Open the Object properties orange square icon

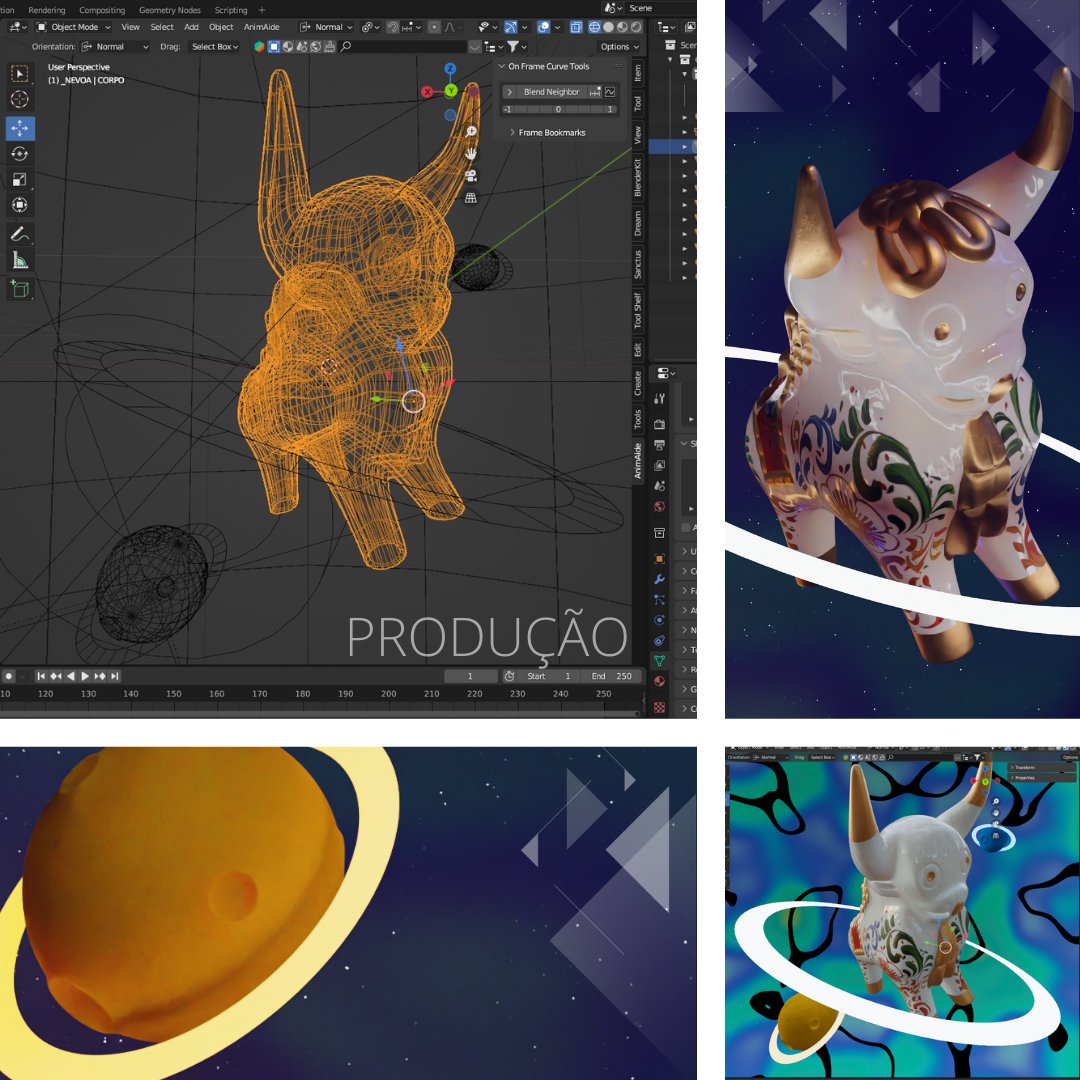tap(659, 559)
